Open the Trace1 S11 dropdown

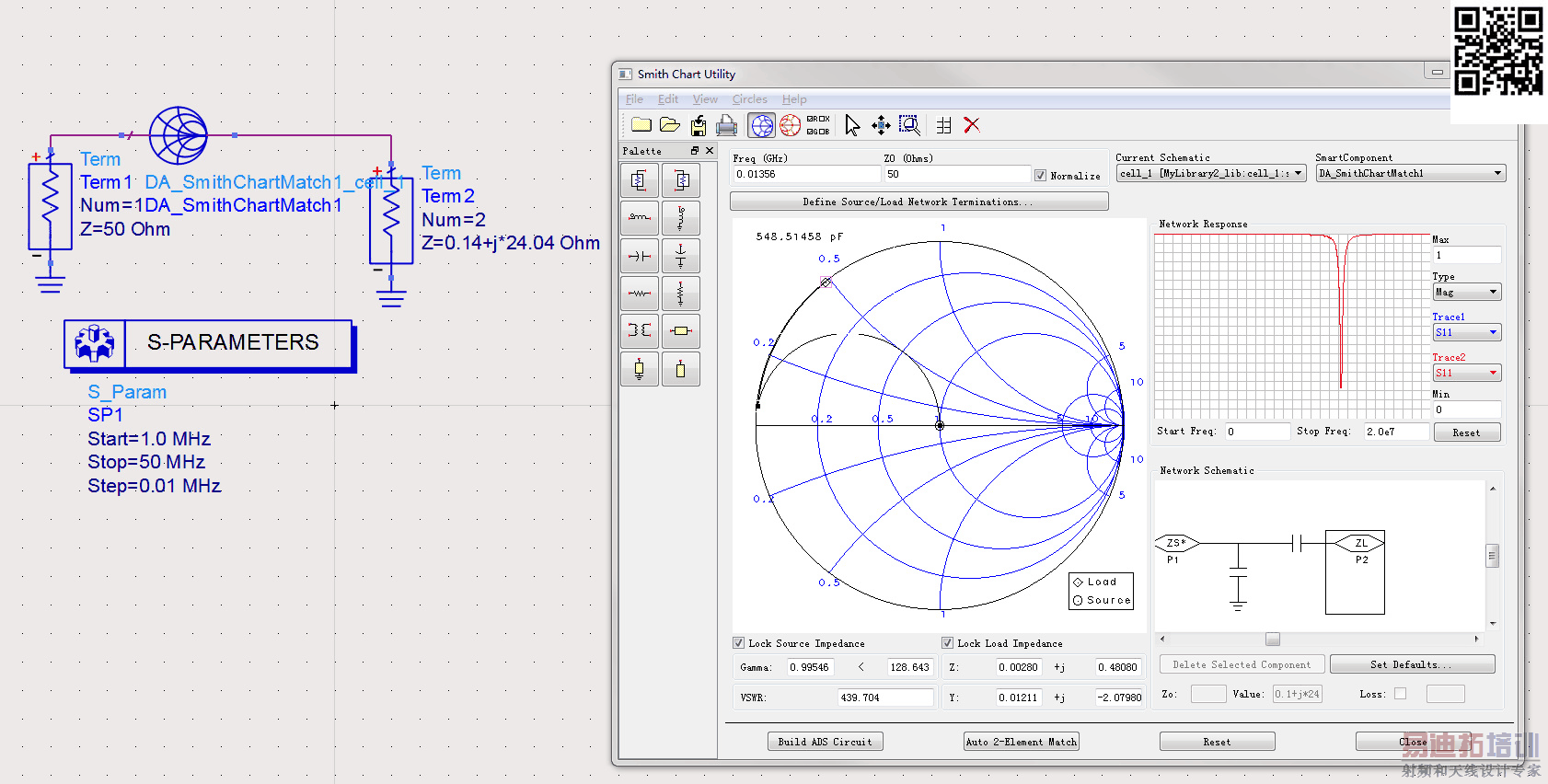1467,332
